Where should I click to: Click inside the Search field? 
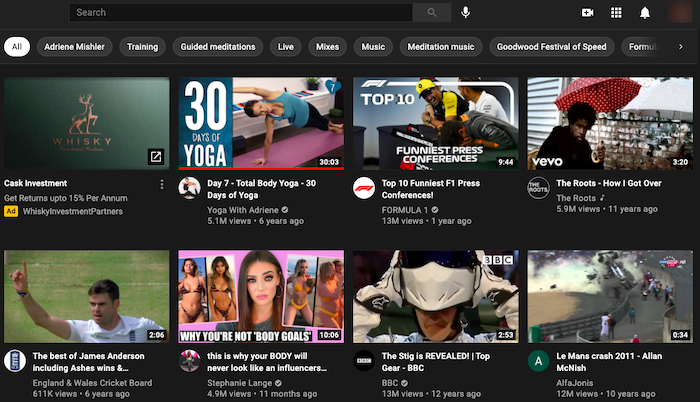click(241, 13)
